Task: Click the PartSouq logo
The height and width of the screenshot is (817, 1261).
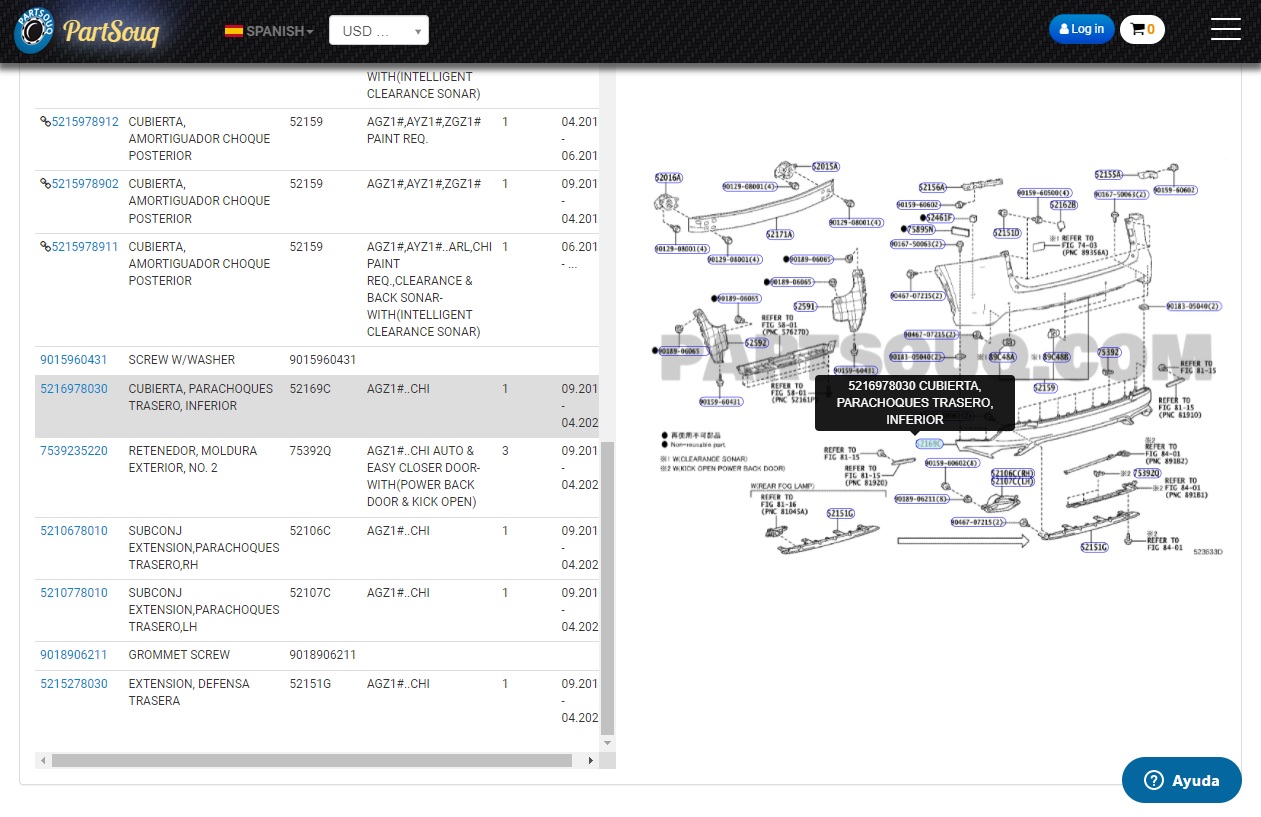Action: [86, 31]
